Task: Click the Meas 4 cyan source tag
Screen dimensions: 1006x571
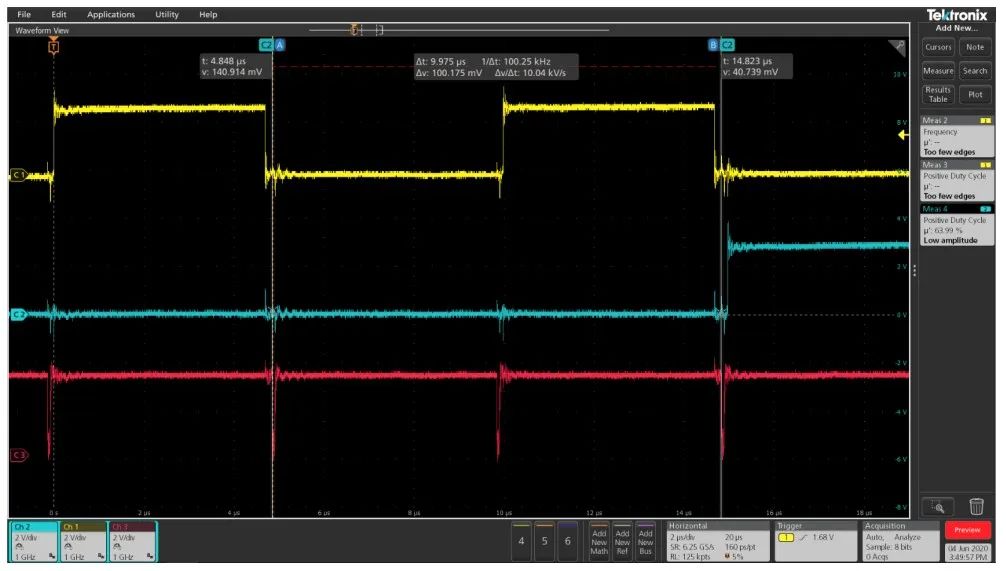Action: (985, 209)
